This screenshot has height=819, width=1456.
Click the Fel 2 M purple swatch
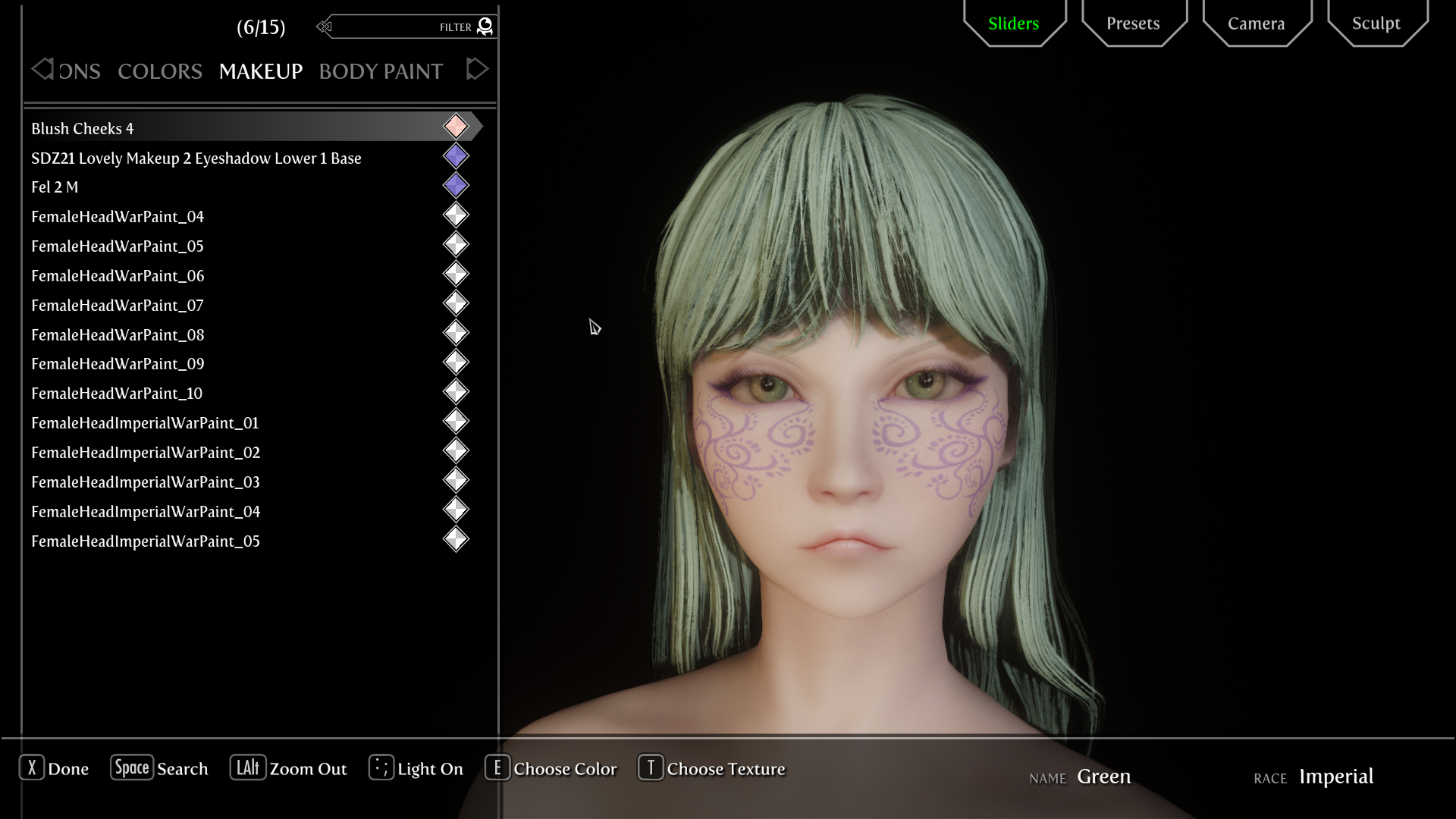[456, 186]
